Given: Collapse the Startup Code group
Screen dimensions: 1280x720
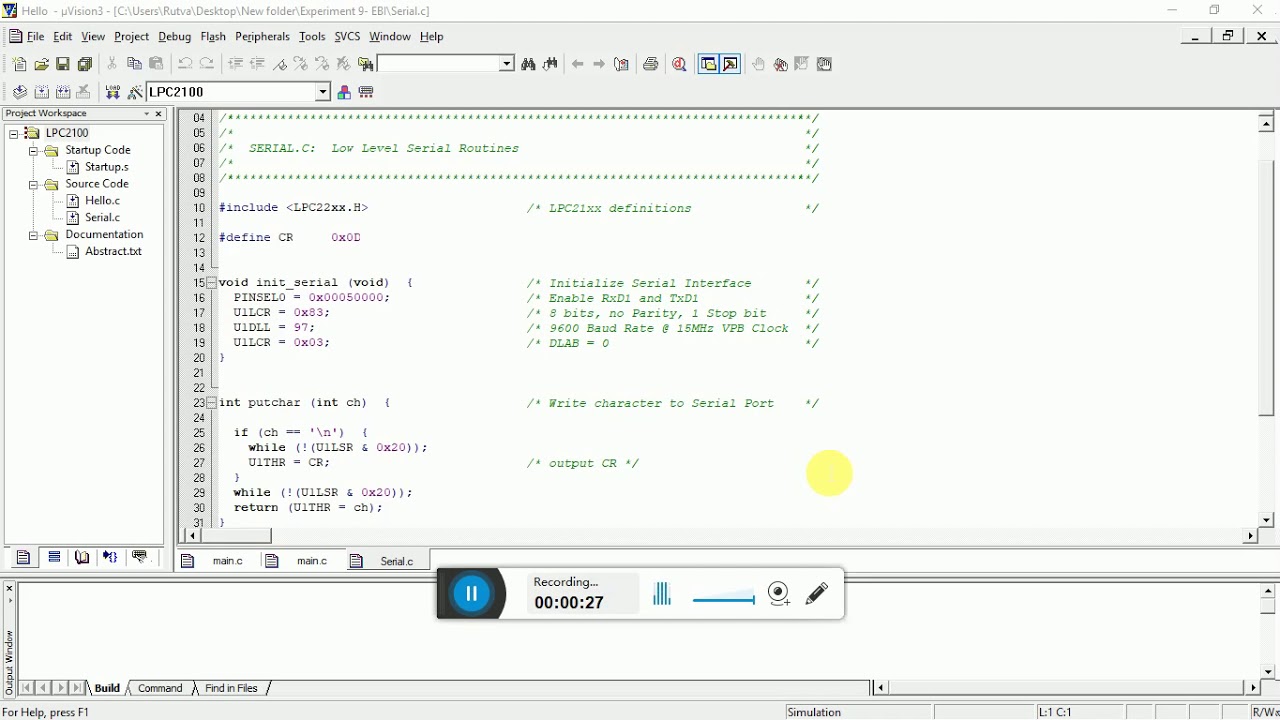Looking at the screenshot, I should coord(32,150).
